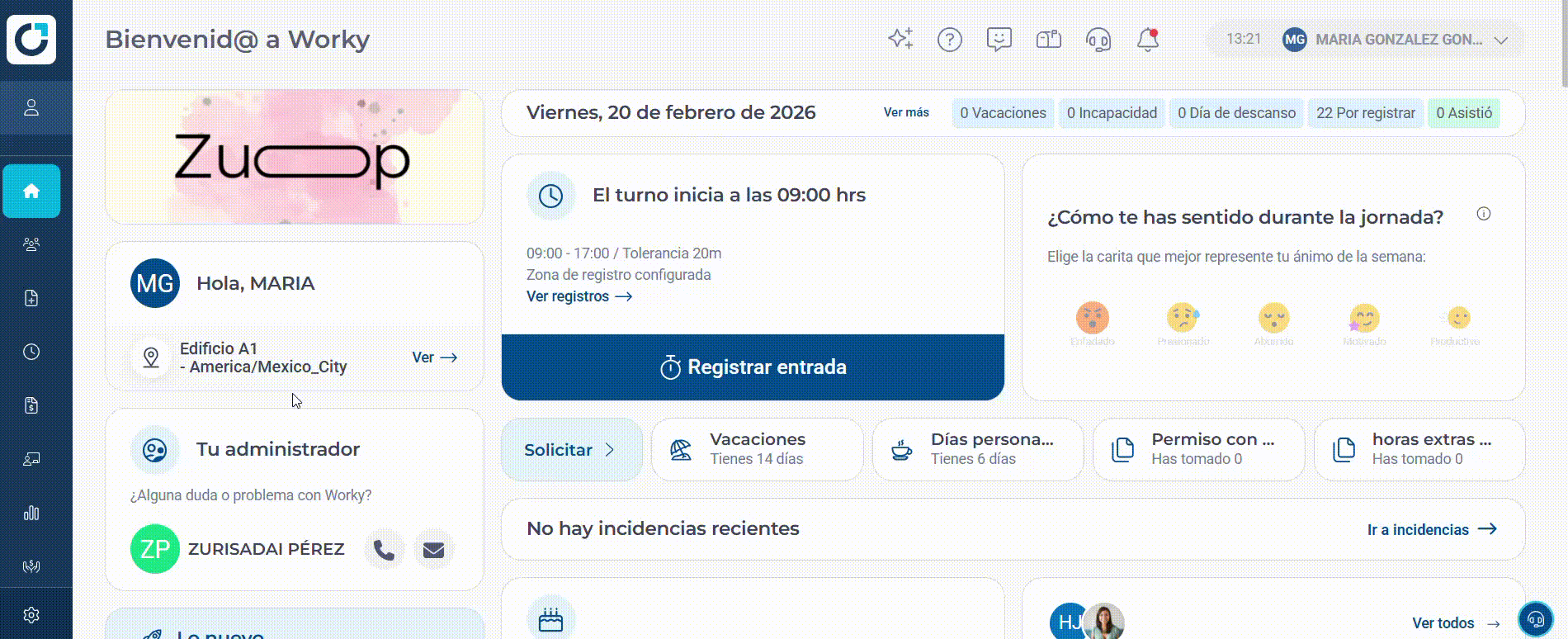1568x639 pixels.
Task: Click the Tu administrador smiley icon
Action: click(x=155, y=450)
